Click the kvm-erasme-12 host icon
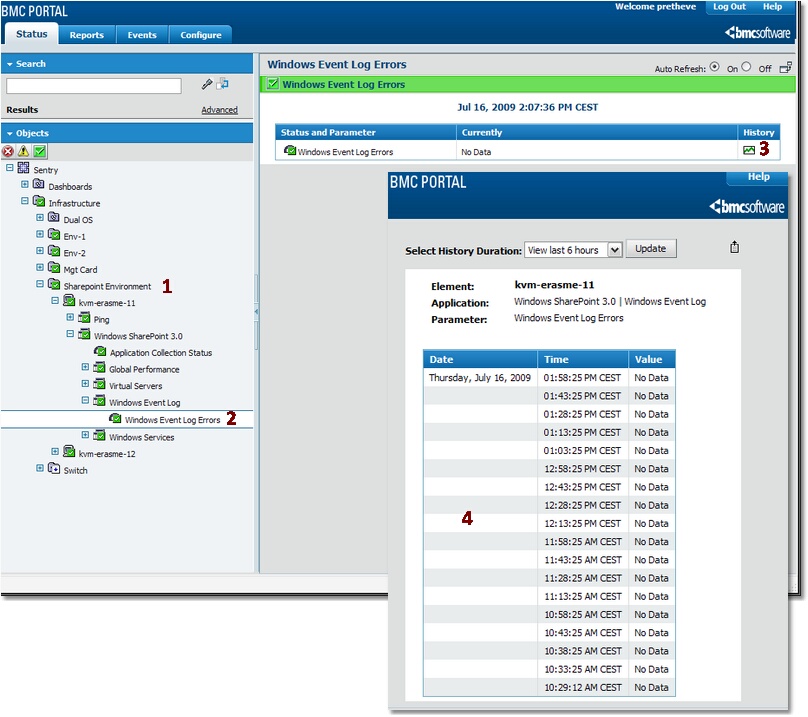This screenshot has height=717, width=808. coord(69,452)
